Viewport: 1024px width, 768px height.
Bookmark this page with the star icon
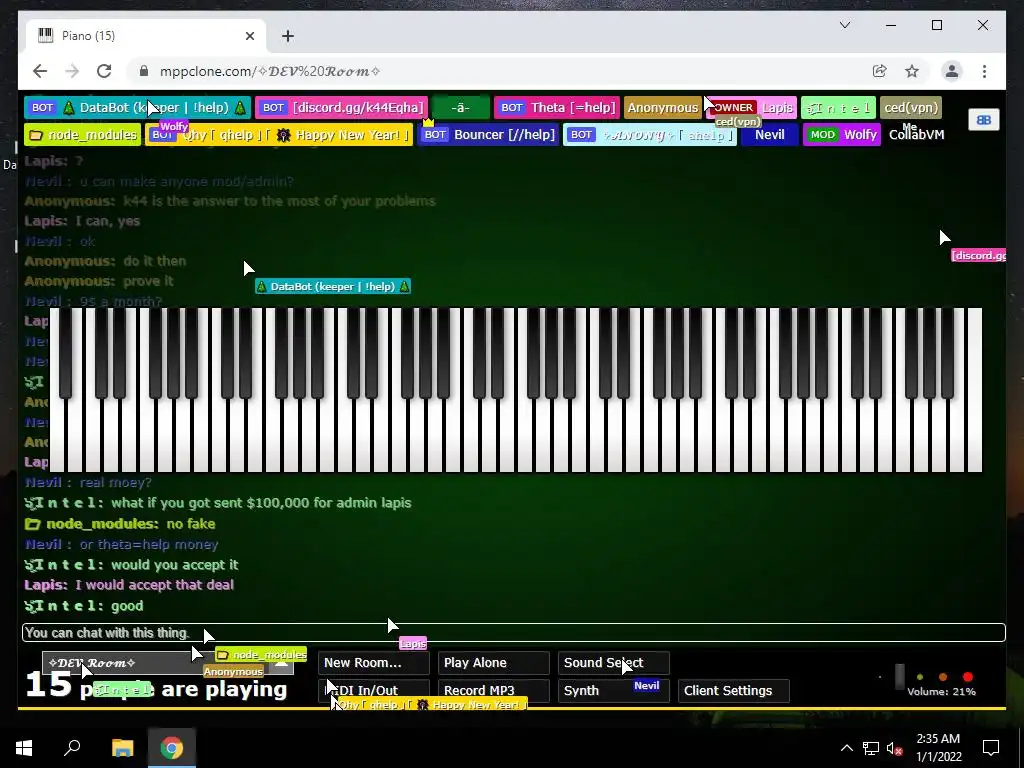[x=912, y=71]
